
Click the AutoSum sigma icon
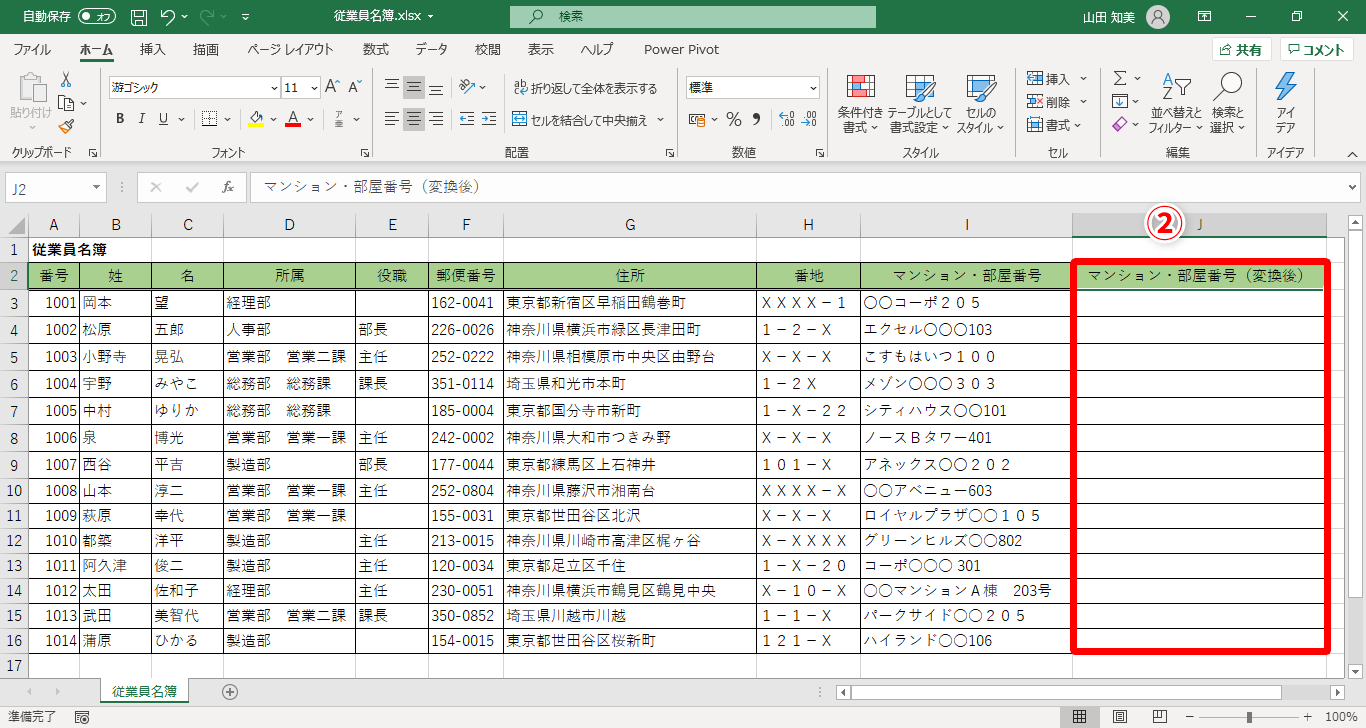click(1120, 78)
